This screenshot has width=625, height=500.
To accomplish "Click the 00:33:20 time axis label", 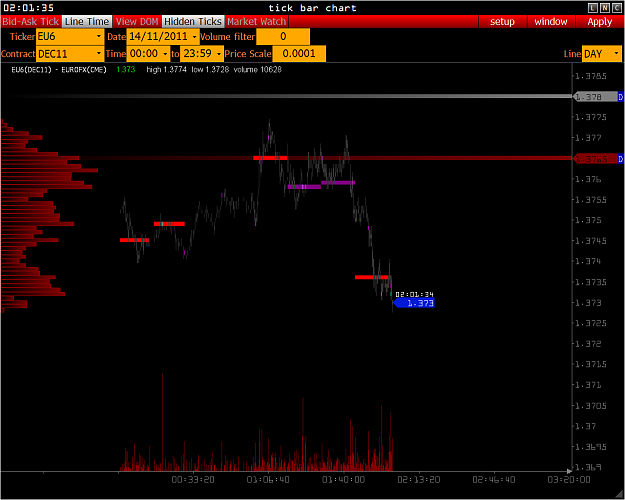I will [193, 480].
